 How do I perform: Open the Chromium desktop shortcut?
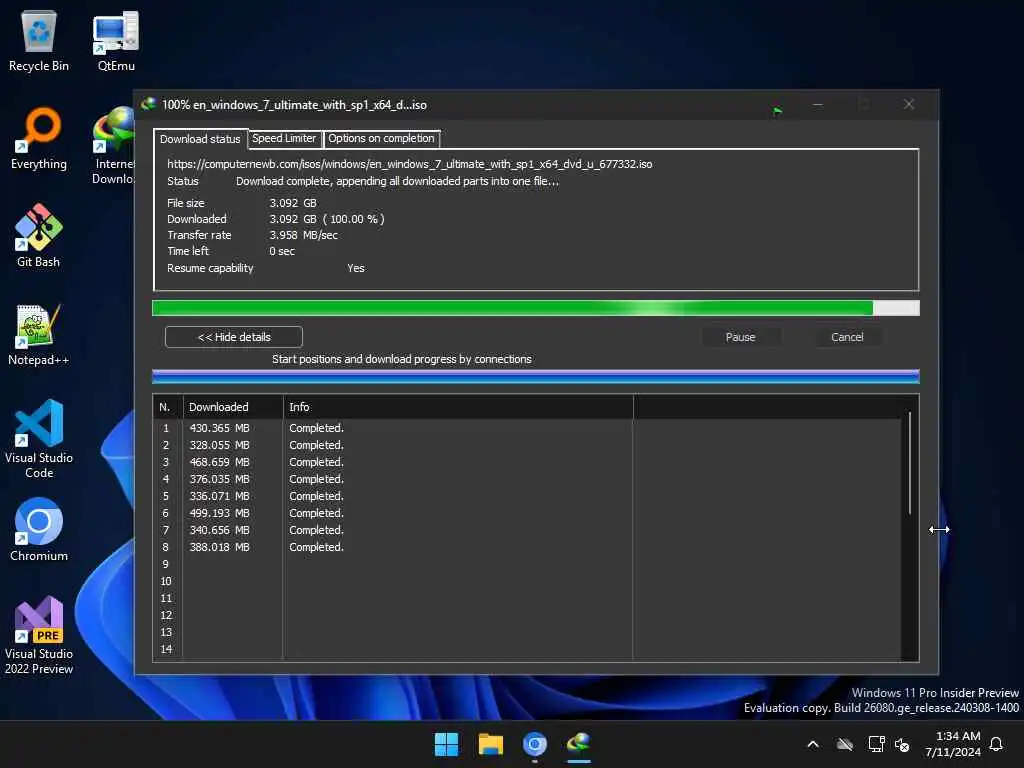tap(39, 530)
